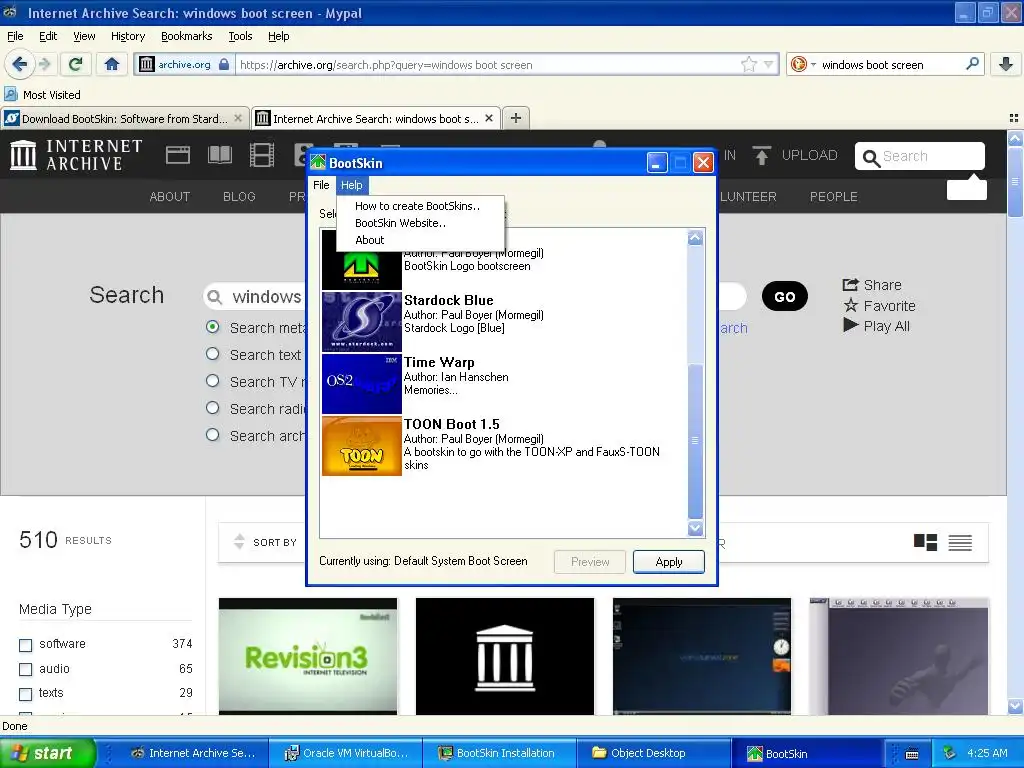Click the Favorite star link
This screenshot has width=1024, height=768.
tap(879, 306)
